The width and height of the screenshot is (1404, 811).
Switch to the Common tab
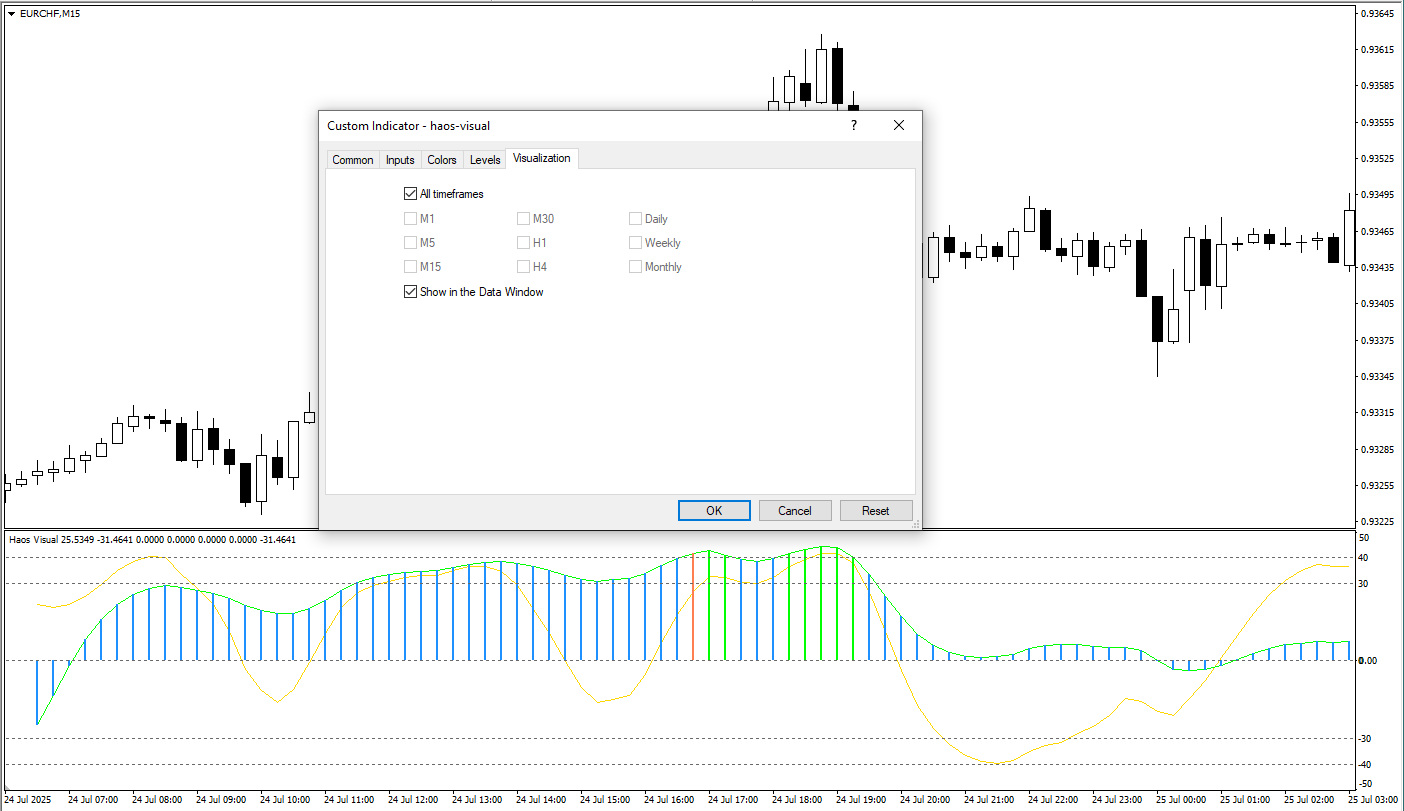[x=352, y=160]
